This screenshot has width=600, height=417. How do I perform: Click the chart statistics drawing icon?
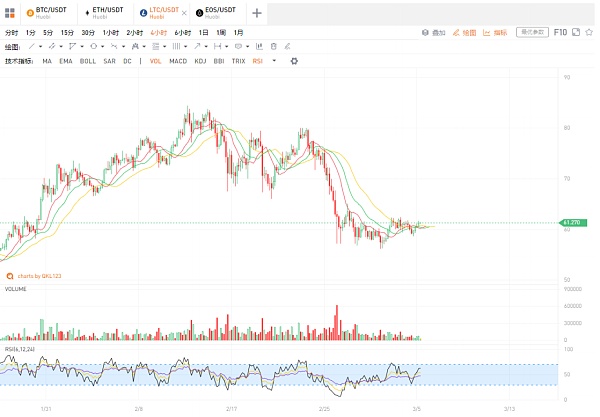[259, 46]
